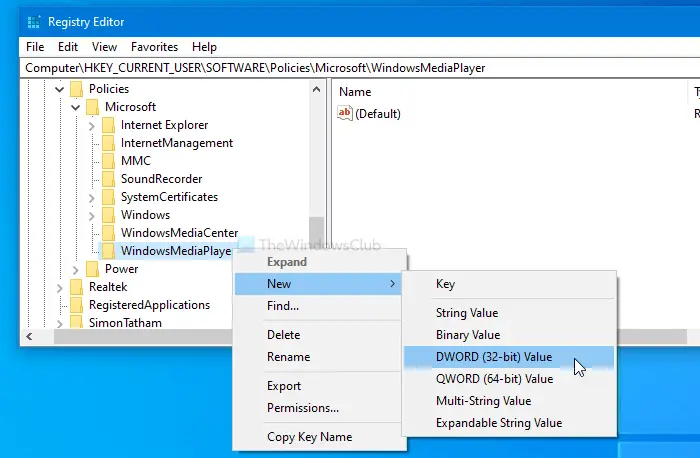Select Multi-String Value
700x458 pixels.
coord(509,401)
